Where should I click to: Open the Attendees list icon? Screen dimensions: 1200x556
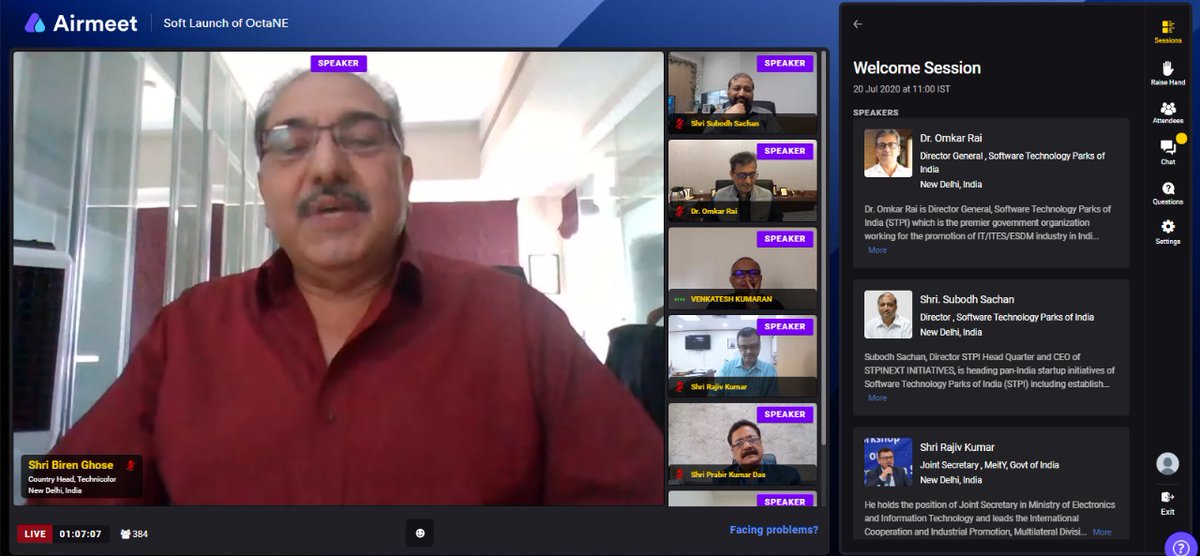1167,110
